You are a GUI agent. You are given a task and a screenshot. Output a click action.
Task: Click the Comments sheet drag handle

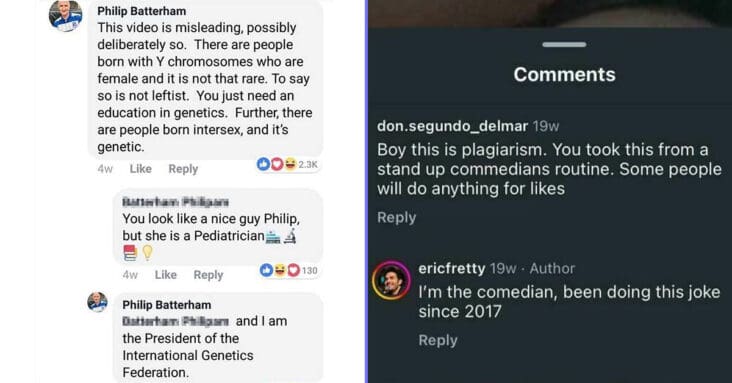564,45
